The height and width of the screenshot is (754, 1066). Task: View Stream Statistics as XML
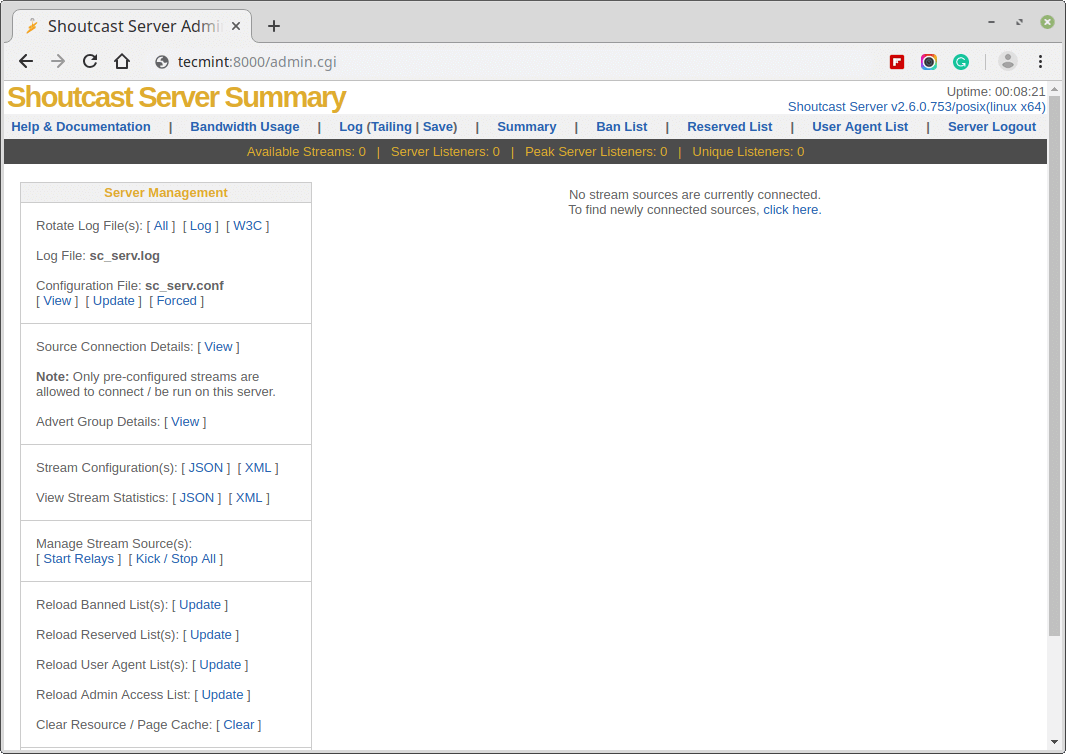249,498
